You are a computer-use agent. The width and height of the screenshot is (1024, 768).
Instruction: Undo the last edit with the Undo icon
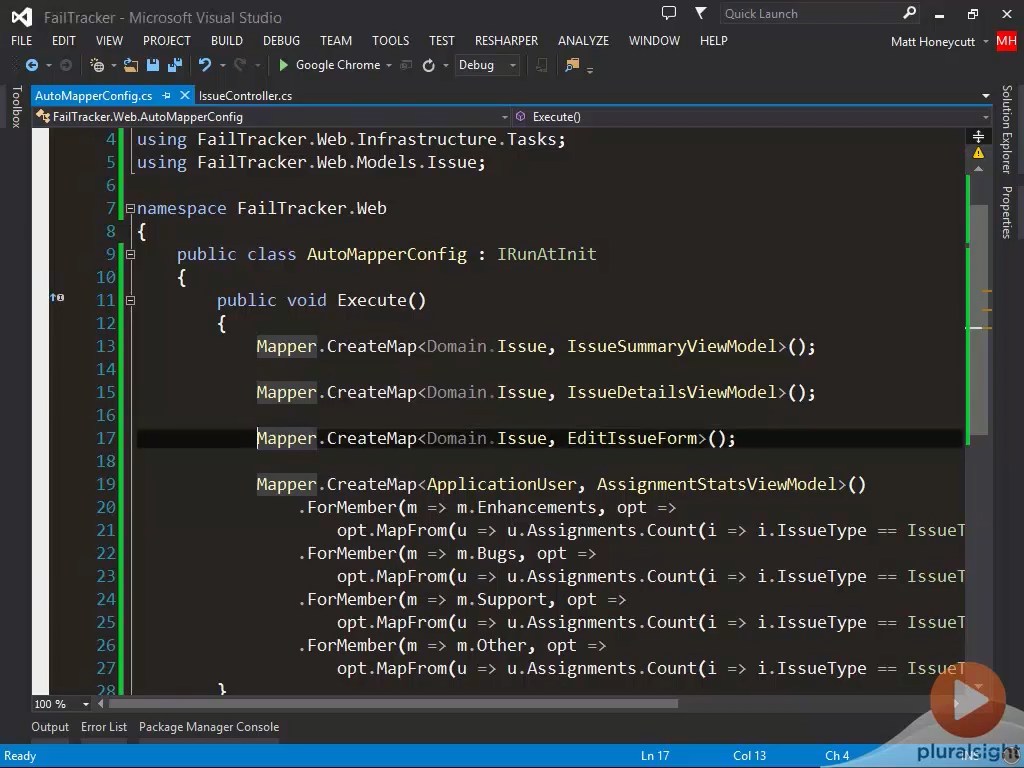205,65
